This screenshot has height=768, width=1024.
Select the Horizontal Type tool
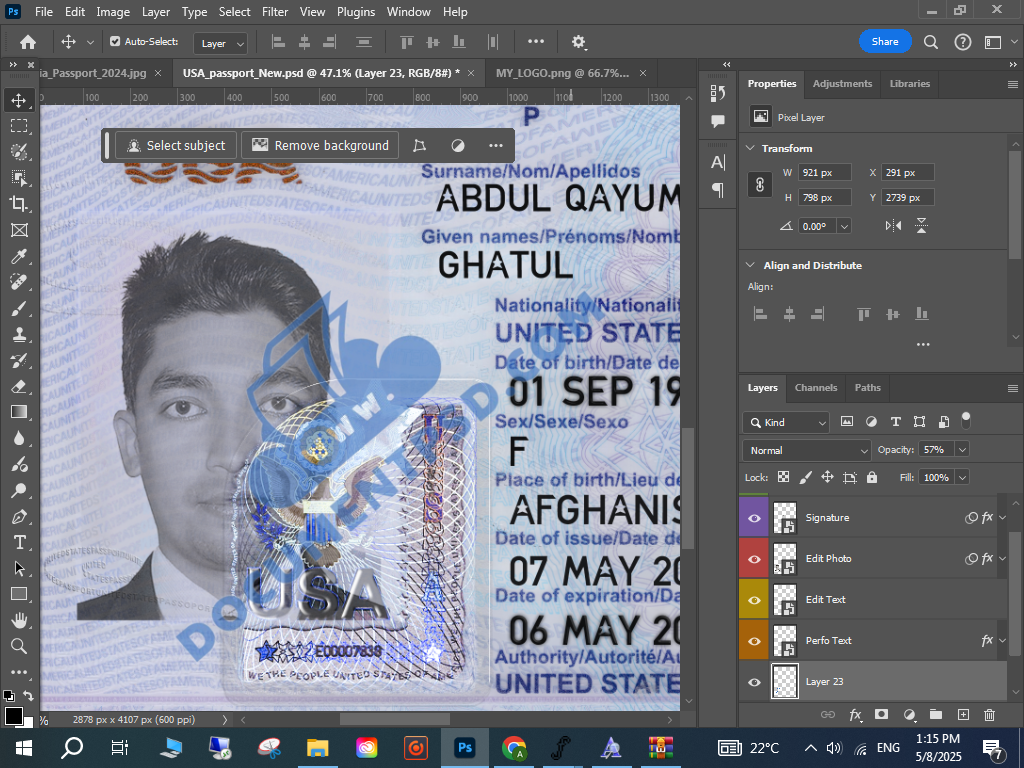[19, 542]
